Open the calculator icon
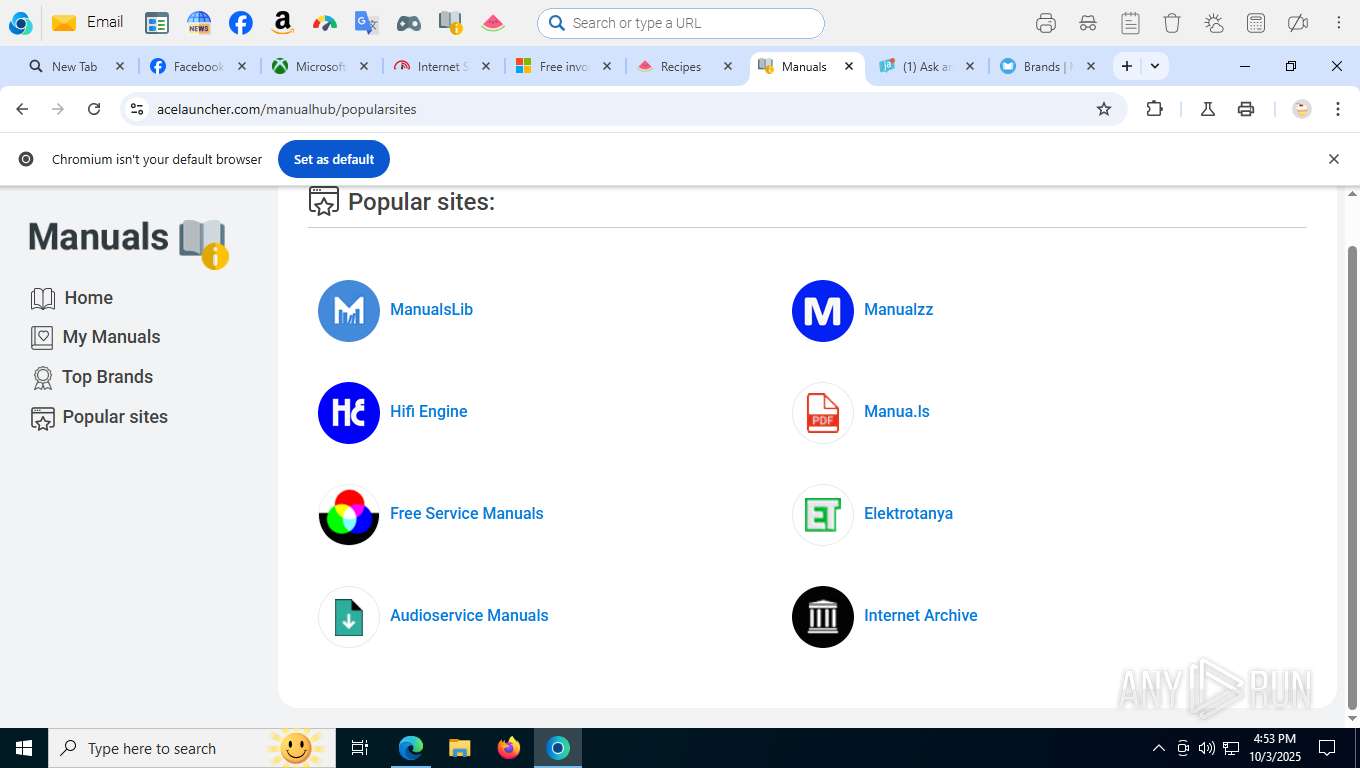 1256,23
